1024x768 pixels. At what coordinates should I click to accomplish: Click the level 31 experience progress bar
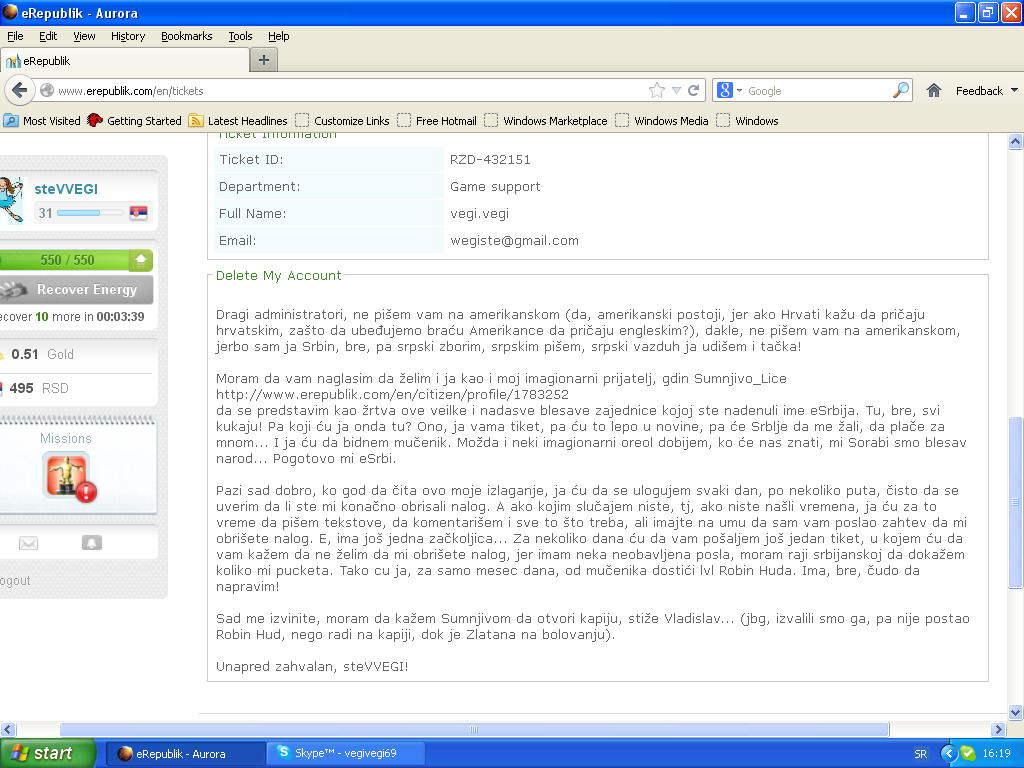[x=90, y=213]
